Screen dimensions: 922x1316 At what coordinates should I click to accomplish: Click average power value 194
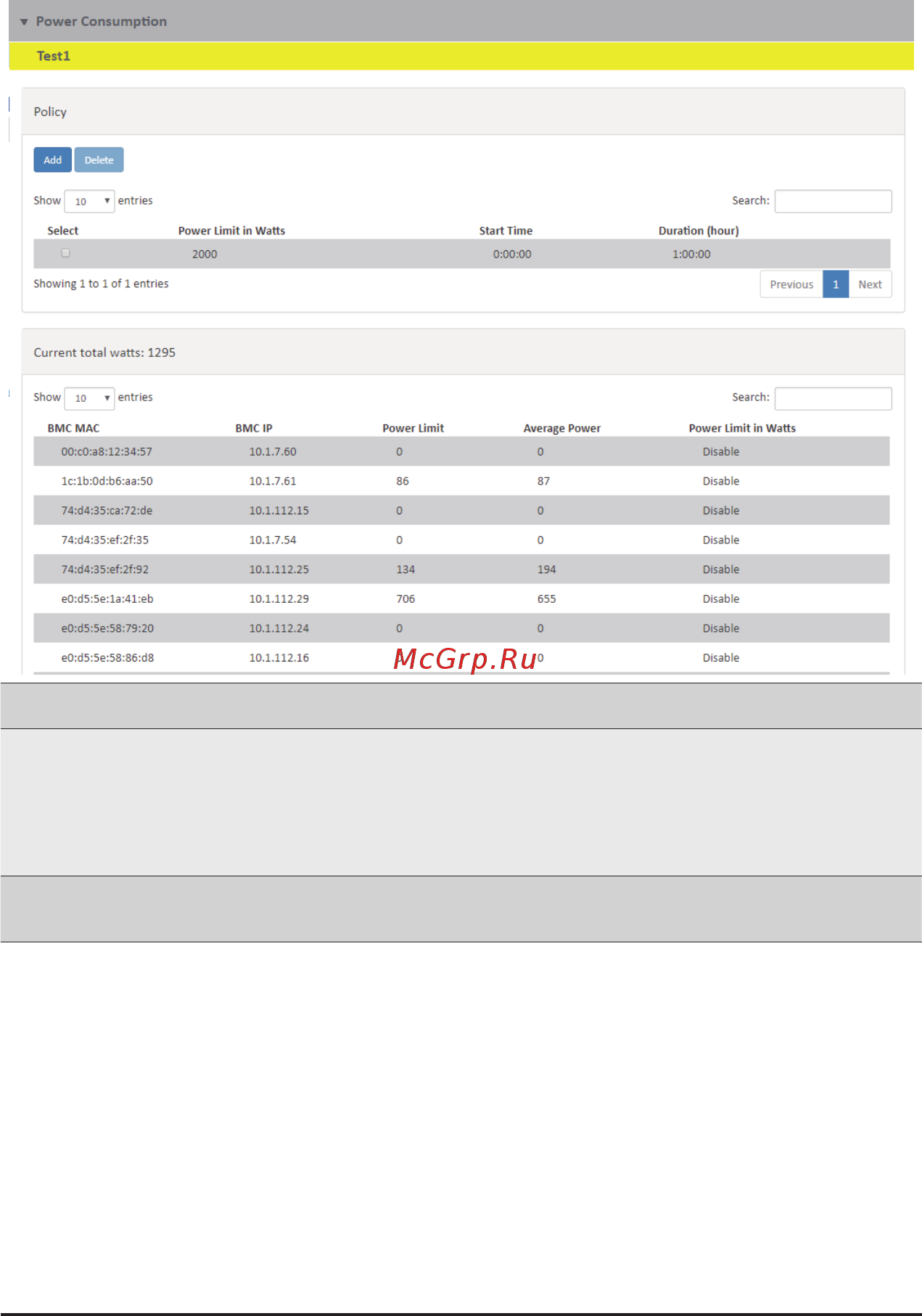point(546,569)
